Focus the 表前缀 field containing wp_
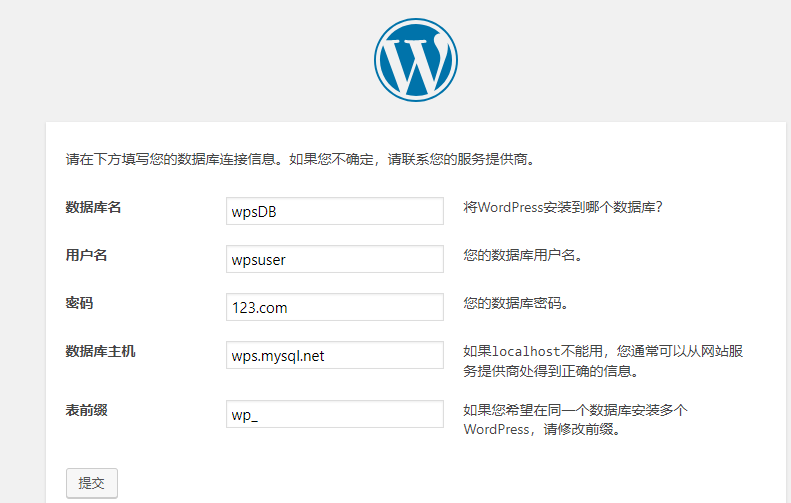Image resolution: width=791 pixels, height=503 pixels. click(x=335, y=414)
